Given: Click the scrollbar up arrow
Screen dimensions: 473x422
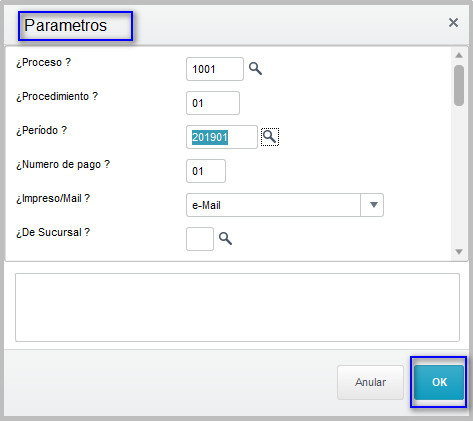Looking at the screenshot, I should pos(459,55).
